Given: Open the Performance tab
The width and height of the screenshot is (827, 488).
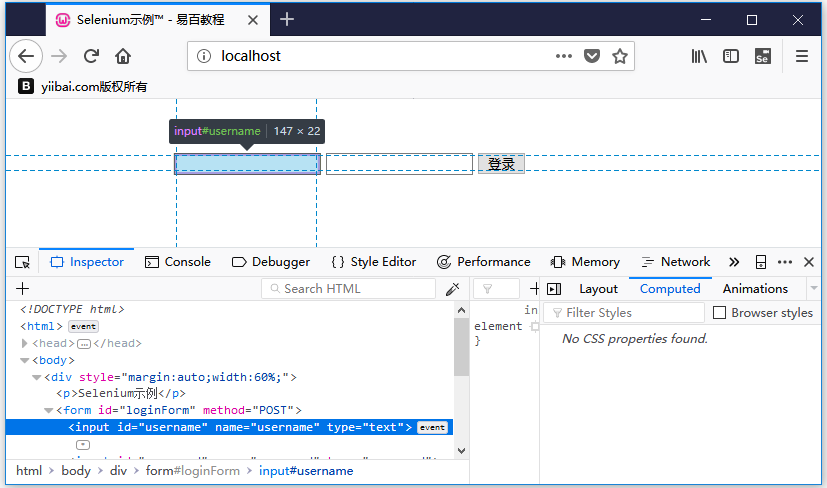Looking at the screenshot, I should (483, 262).
